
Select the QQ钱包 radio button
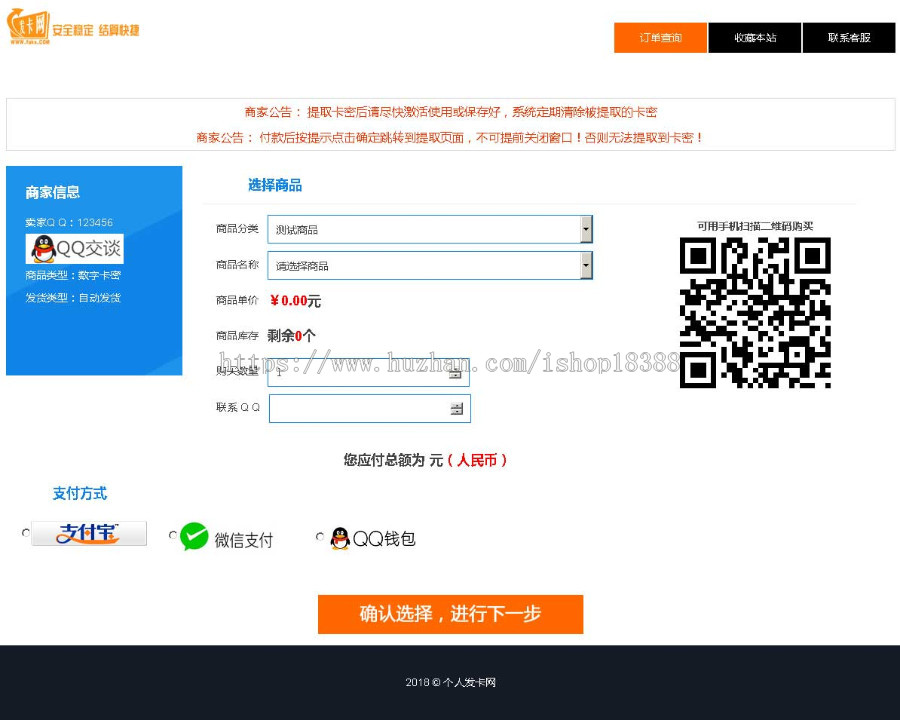[320, 536]
